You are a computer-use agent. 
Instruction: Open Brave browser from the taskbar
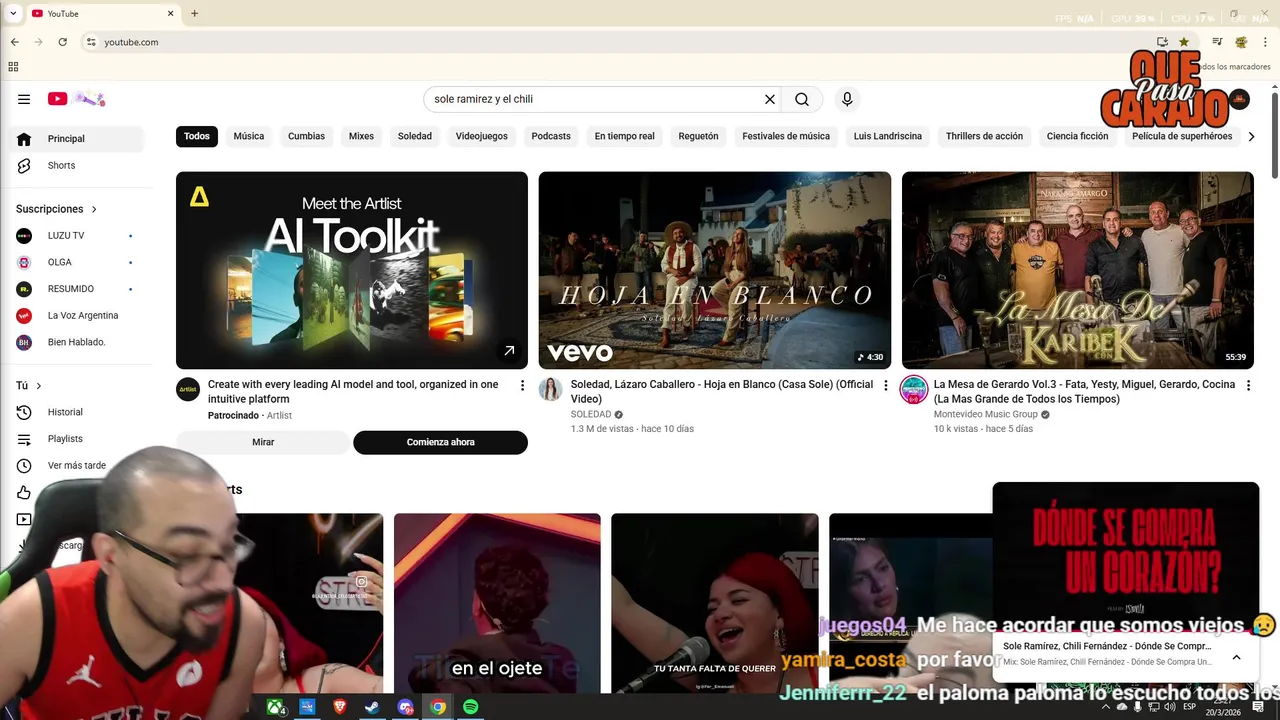point(339,707)
